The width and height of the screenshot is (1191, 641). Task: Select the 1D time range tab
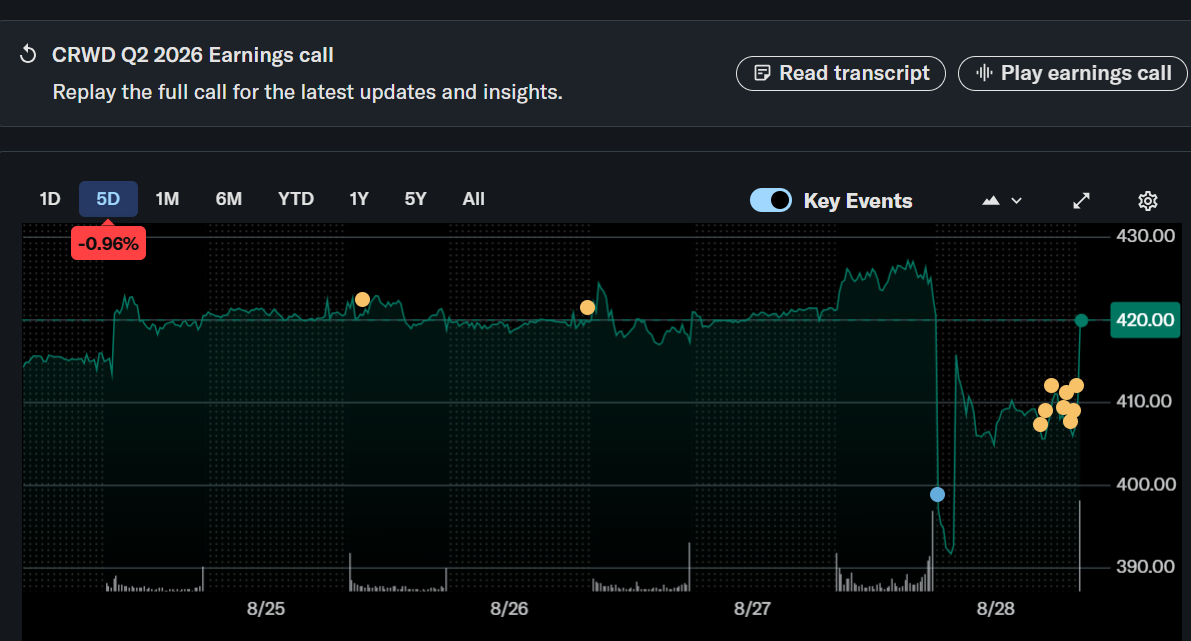click(50, 199)
